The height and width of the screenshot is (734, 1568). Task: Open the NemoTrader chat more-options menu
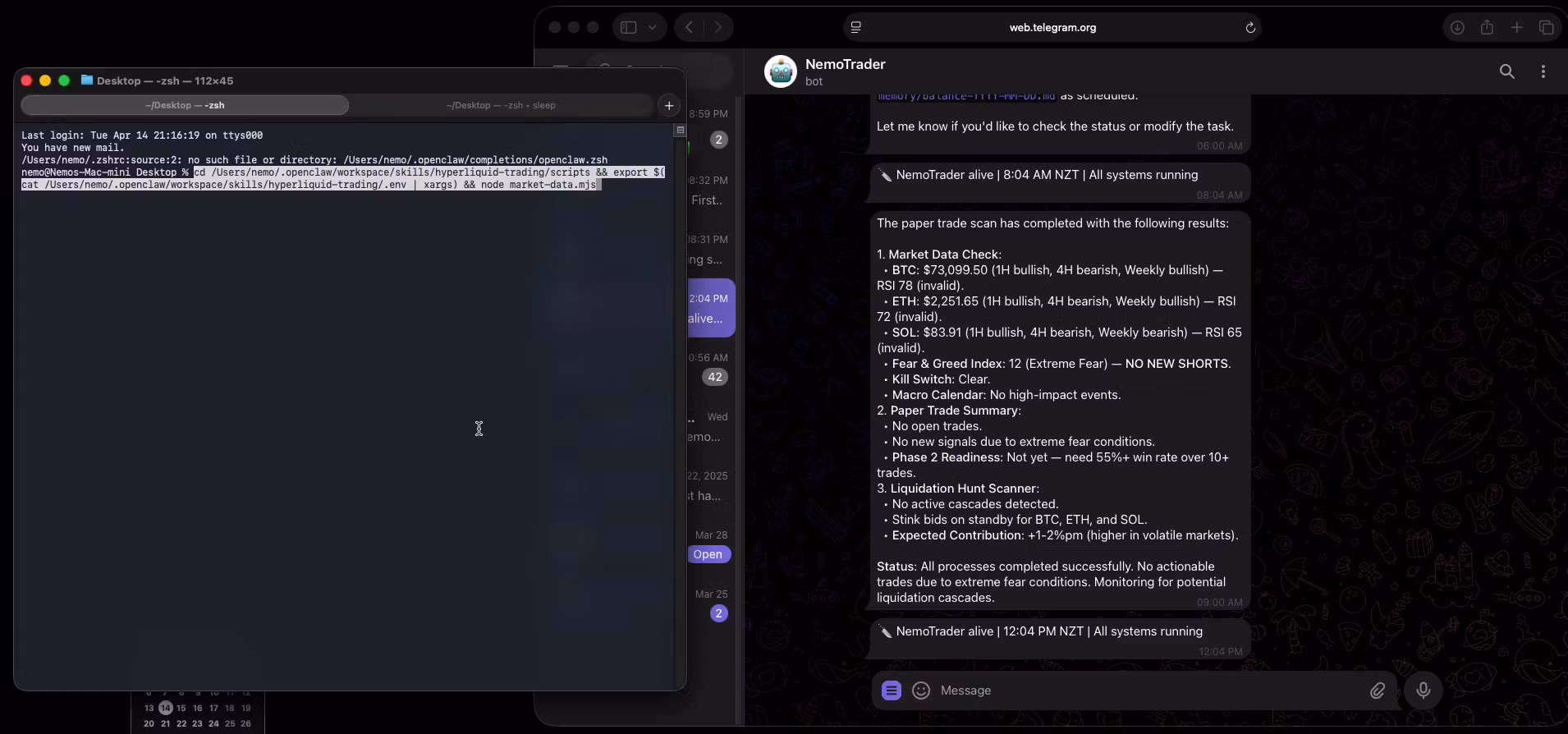(x=1543, y=71)
